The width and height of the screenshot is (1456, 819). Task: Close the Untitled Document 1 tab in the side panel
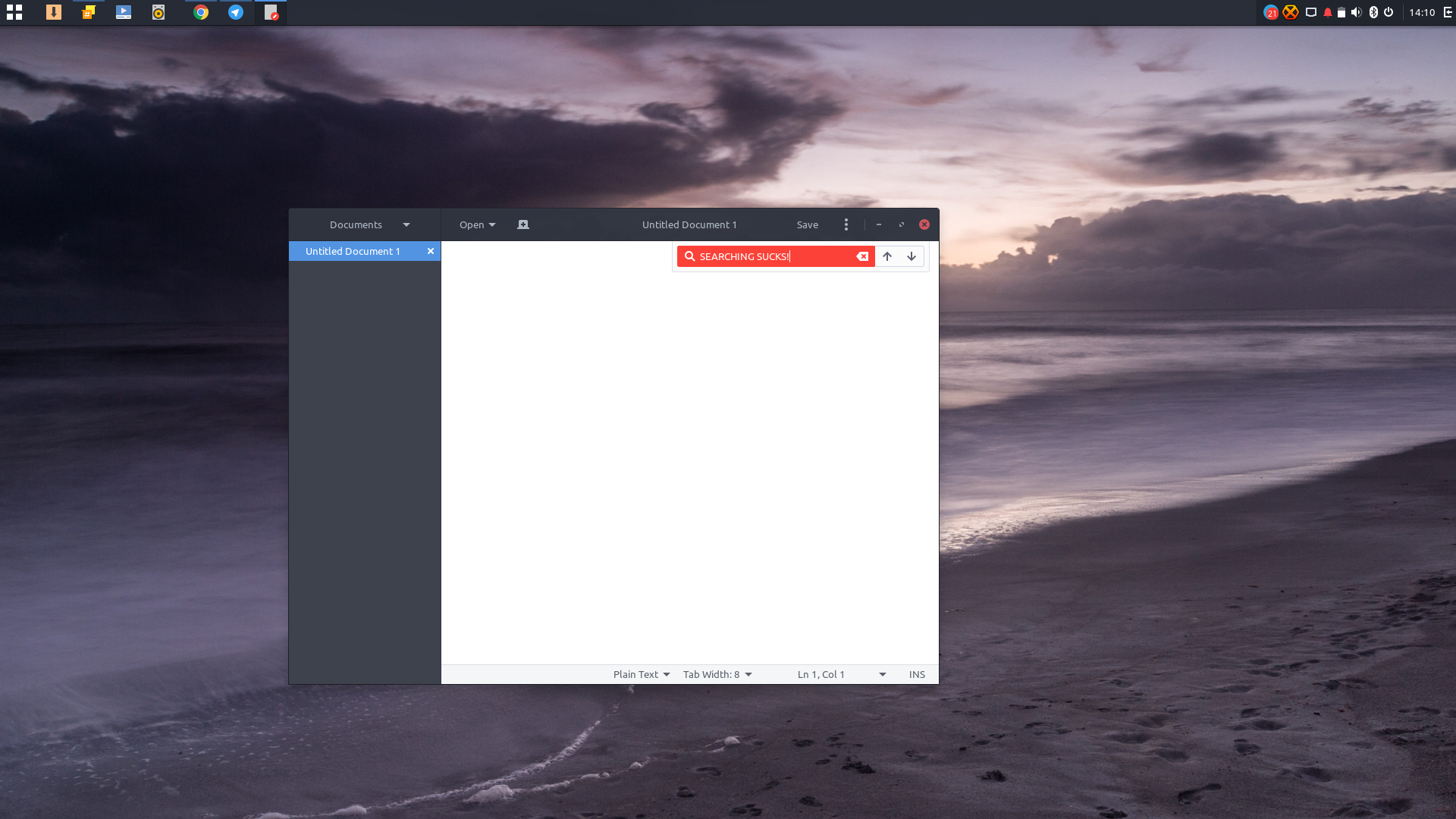point(431,251)
